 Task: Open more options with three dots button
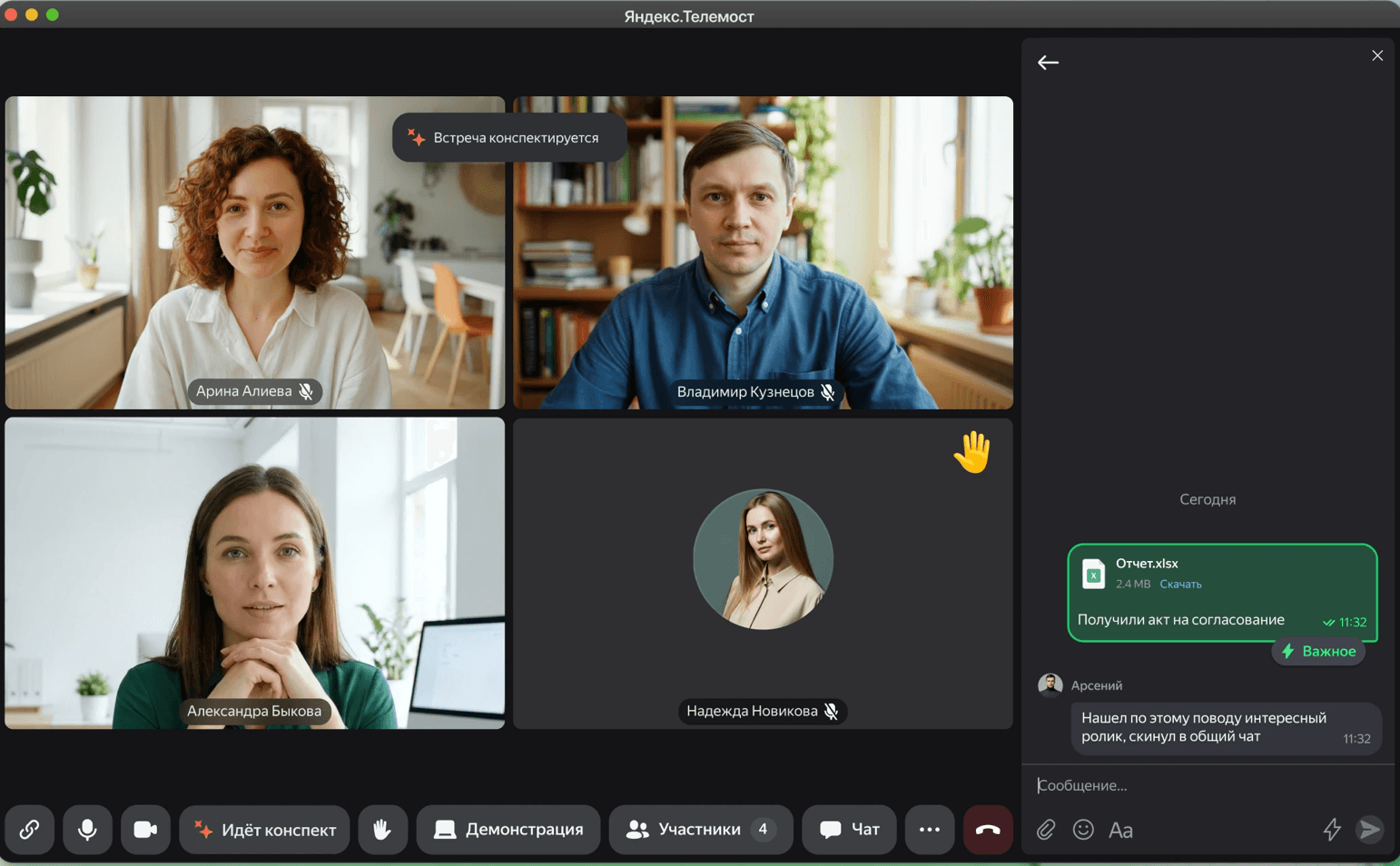[x=930, y=829]
